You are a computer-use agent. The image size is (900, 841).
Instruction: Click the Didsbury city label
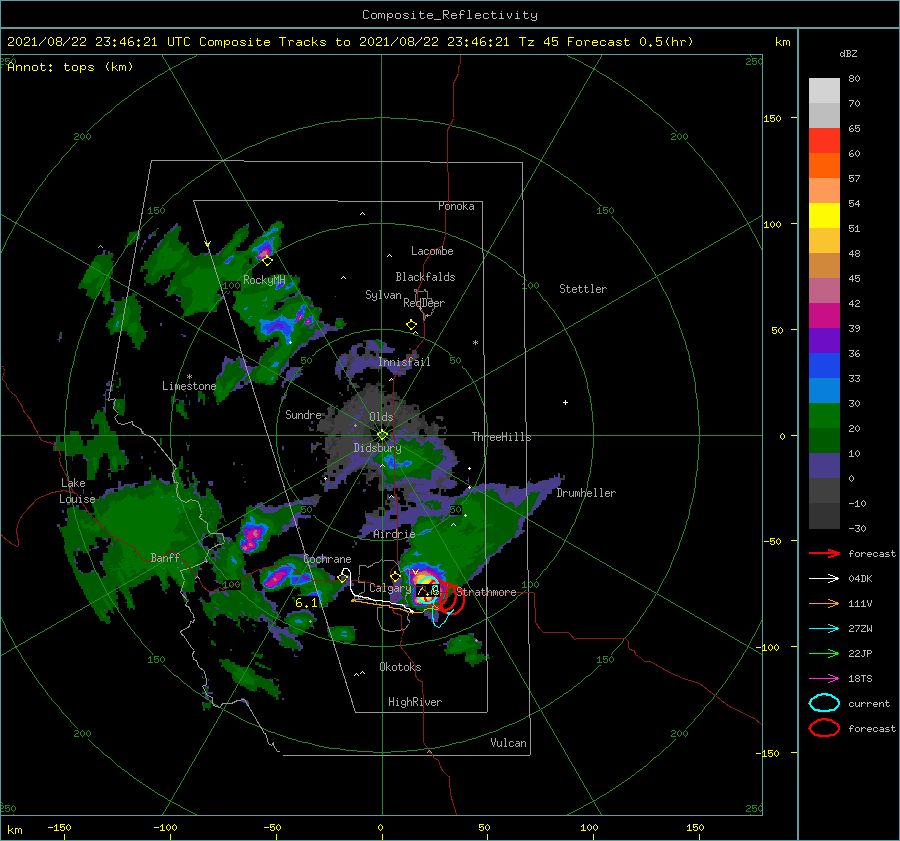coord(378,448)
